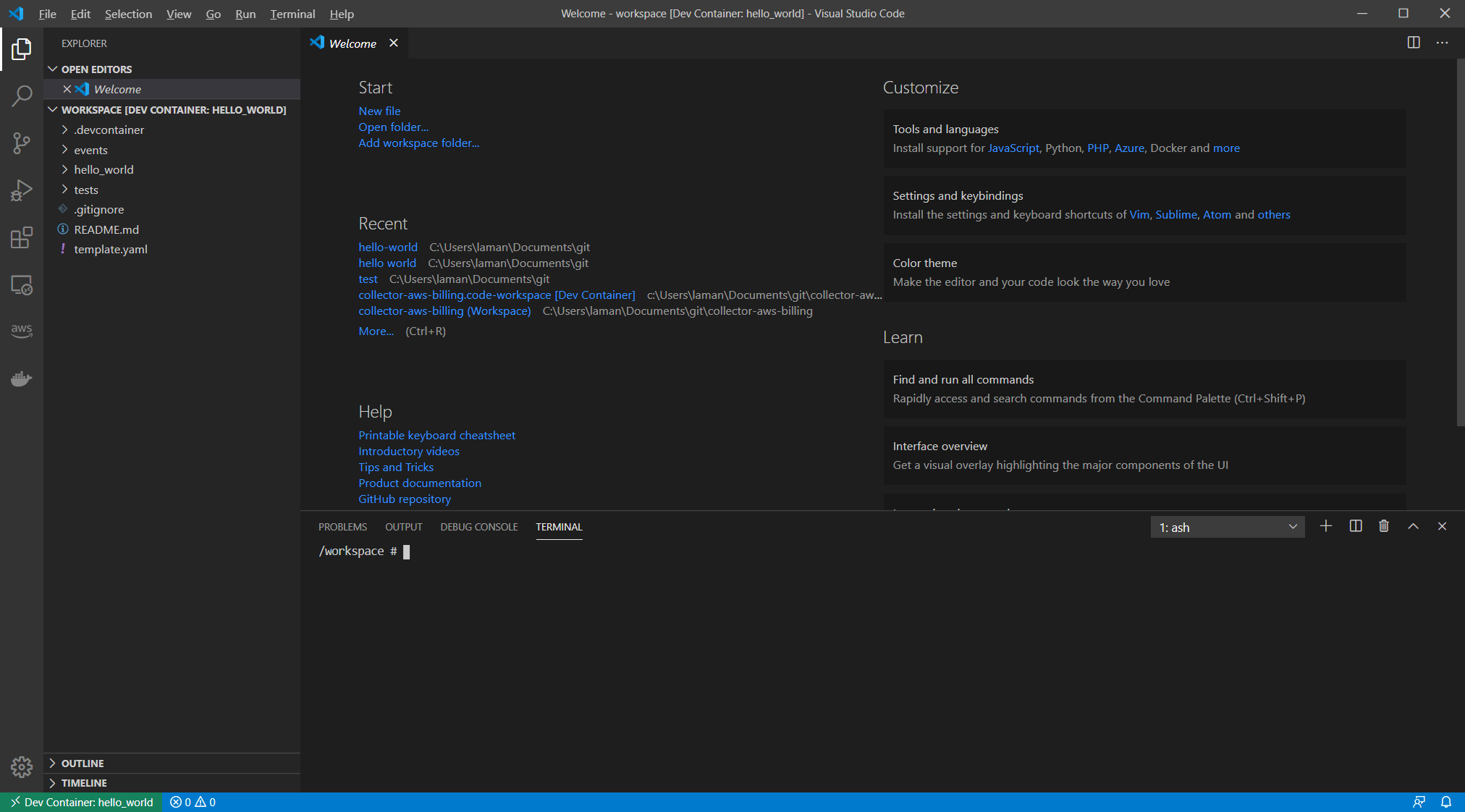Open the terminal shell selector dropdown
The height and width of the screenshot is (812, 1465).
pyautogui.click(x=1228, y=527)
